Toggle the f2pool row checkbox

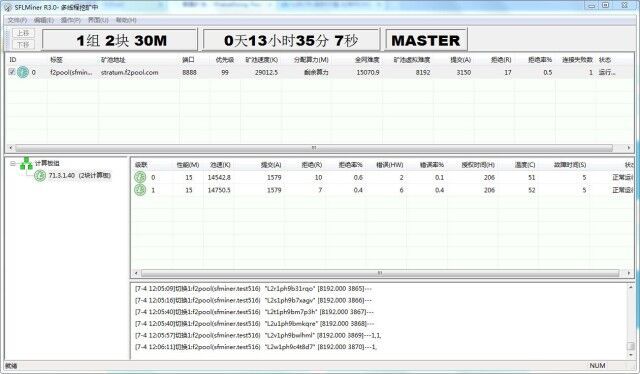pyautogui.click(x=12, y=72)
